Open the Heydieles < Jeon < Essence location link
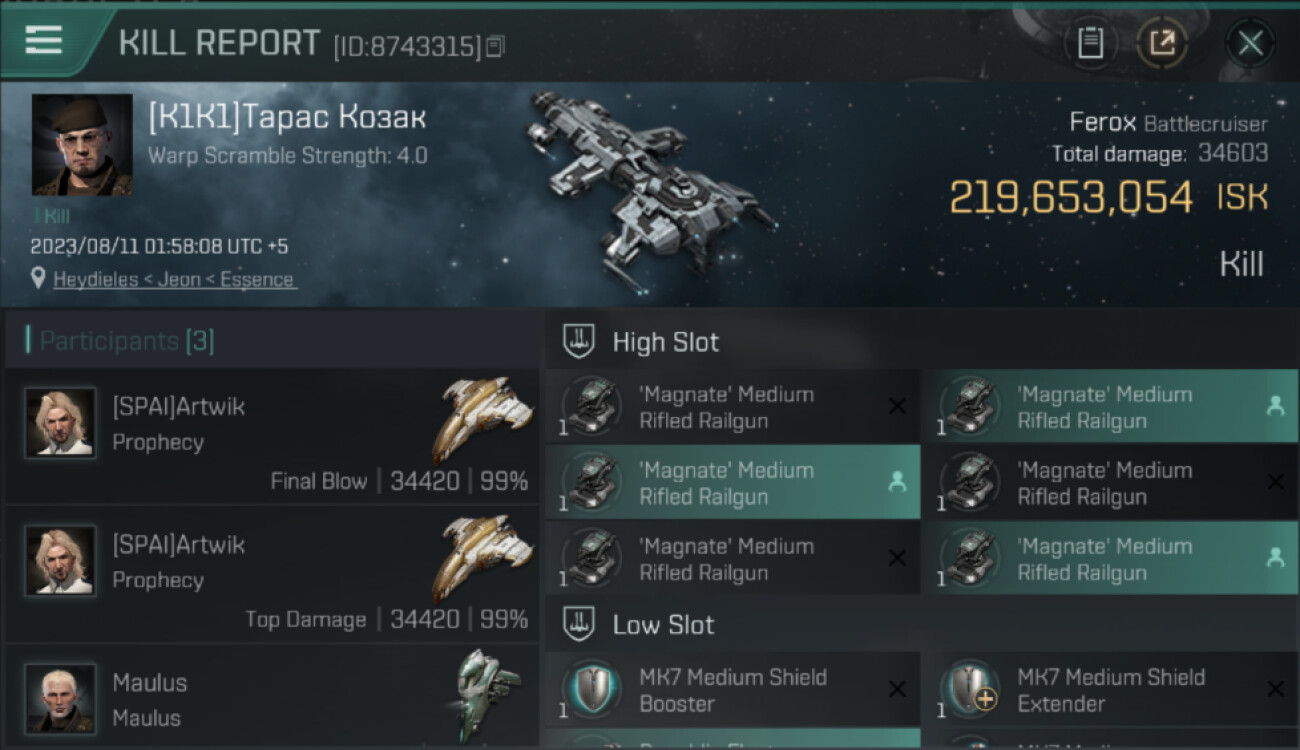The image size is (1300, 750). (174, 280)
